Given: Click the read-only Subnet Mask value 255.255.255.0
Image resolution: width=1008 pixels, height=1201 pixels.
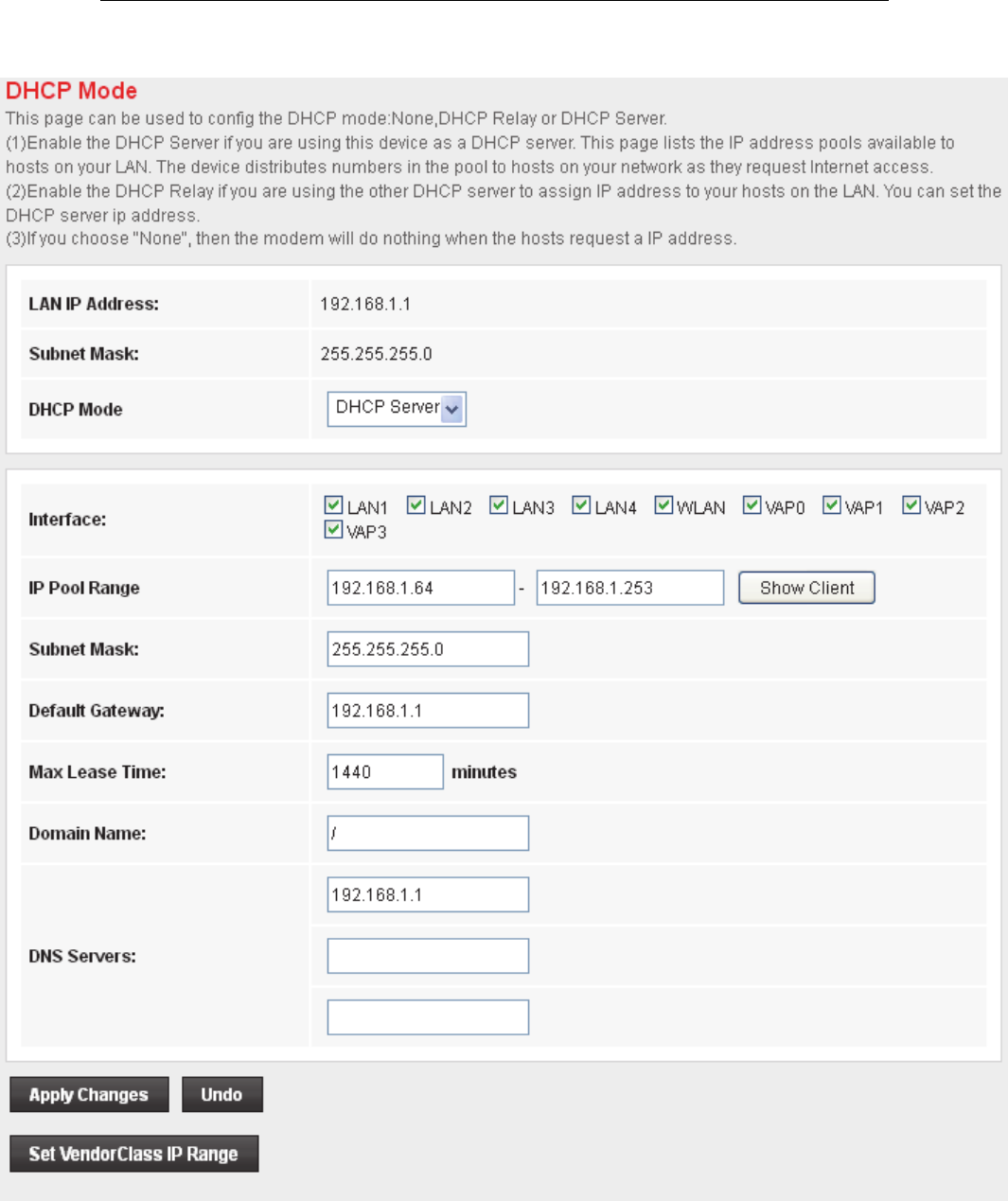Looking at the screenshot, I should [x=376, y=354].
